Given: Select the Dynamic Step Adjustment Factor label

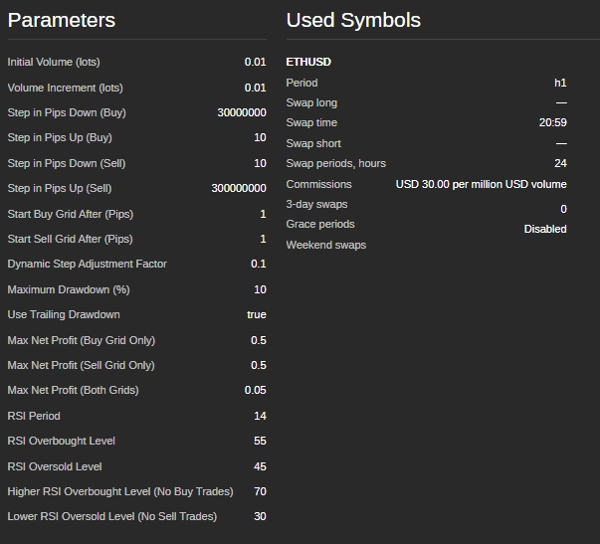Looking at the screenshot, I should (87, 264).
